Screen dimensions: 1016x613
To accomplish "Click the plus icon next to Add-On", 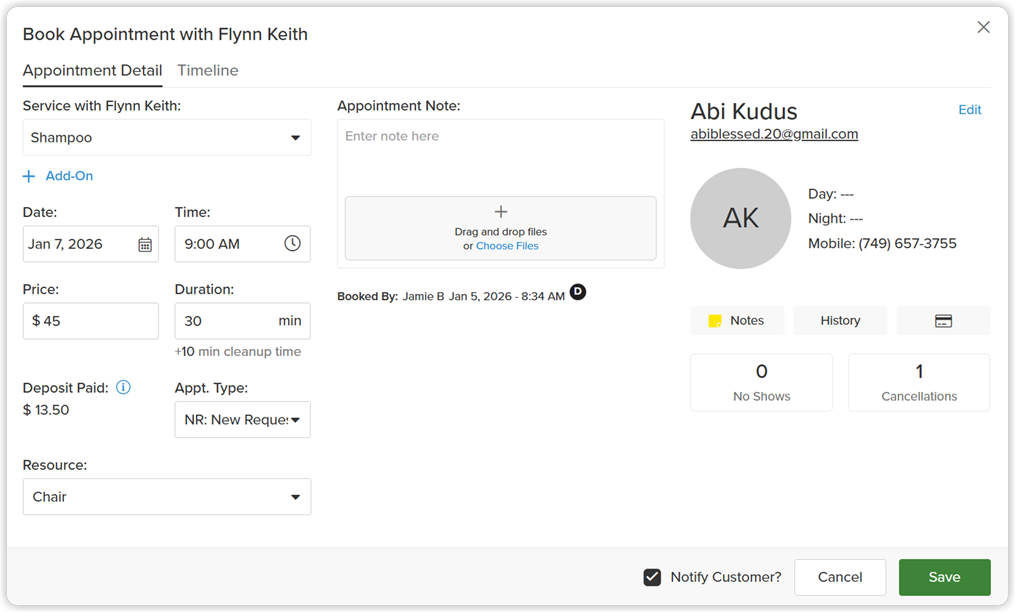I will pyautogui.click(x=29, y=176).
